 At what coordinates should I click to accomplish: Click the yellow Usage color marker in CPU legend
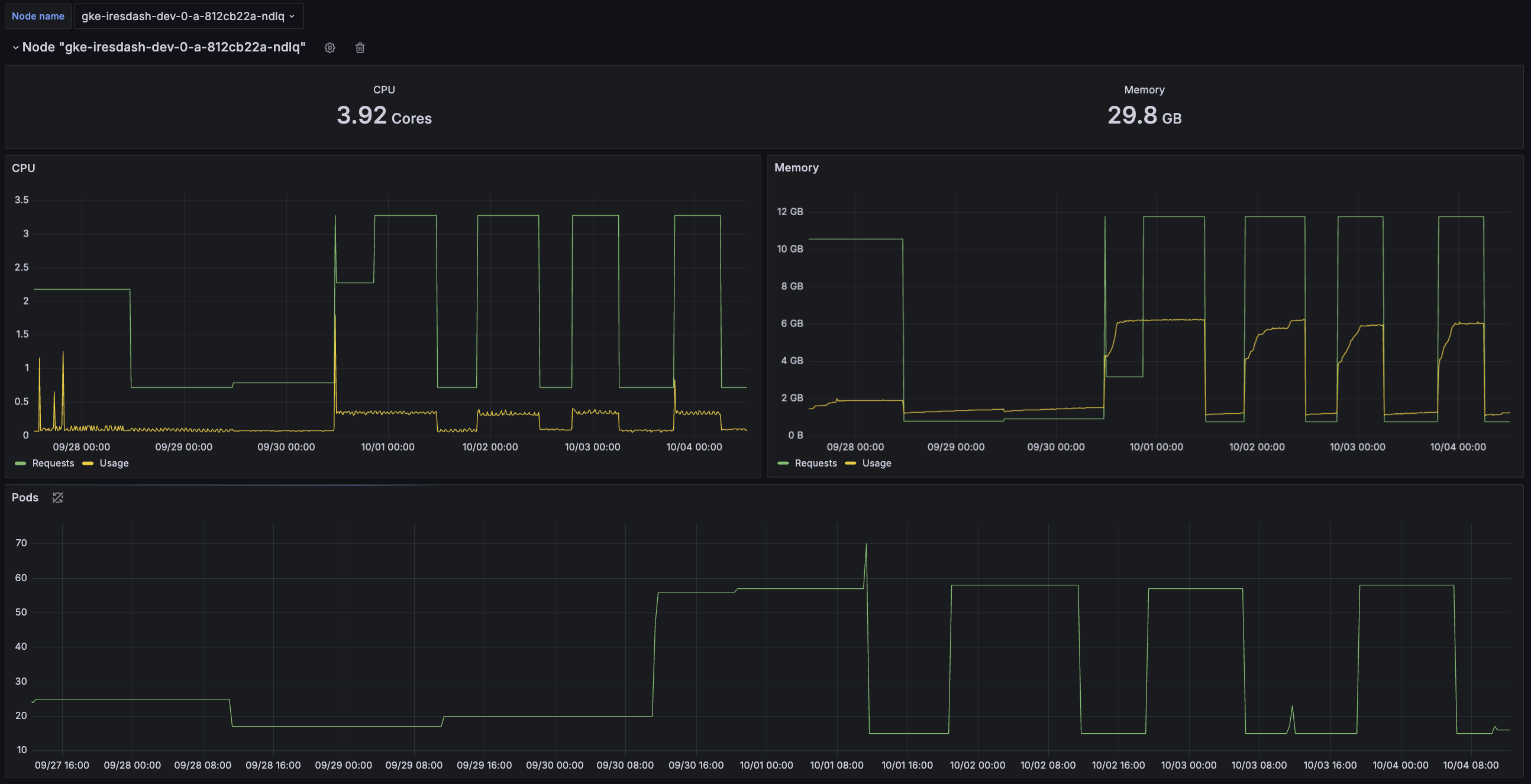tap(88, 464)
